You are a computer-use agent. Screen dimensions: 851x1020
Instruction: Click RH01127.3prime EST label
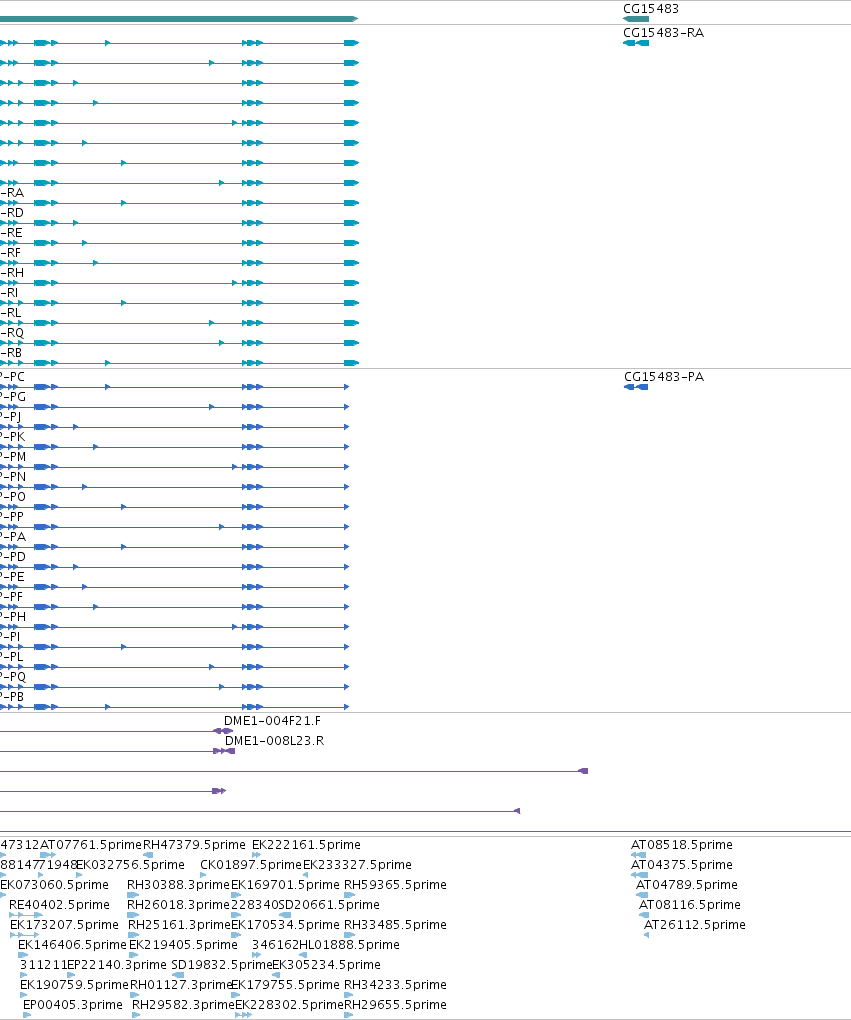tap(182, 986)
